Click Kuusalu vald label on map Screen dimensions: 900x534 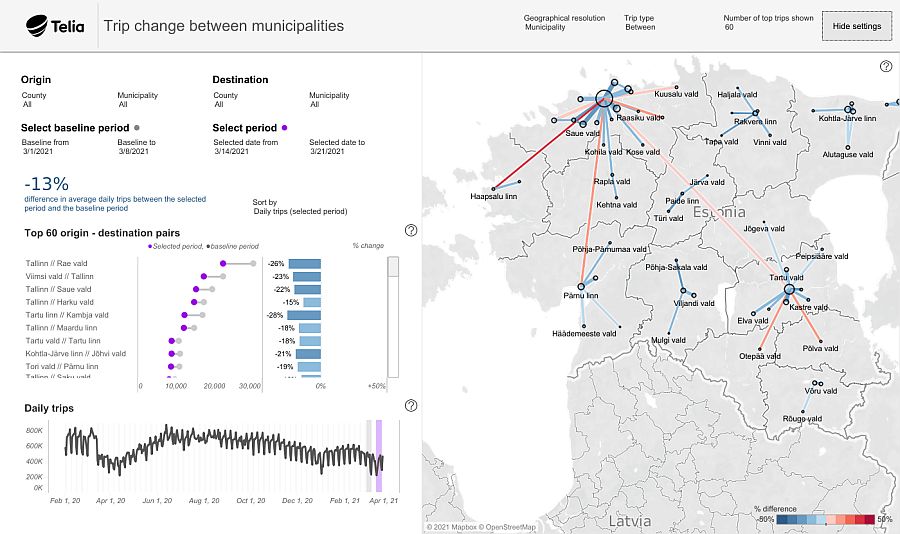676,94
